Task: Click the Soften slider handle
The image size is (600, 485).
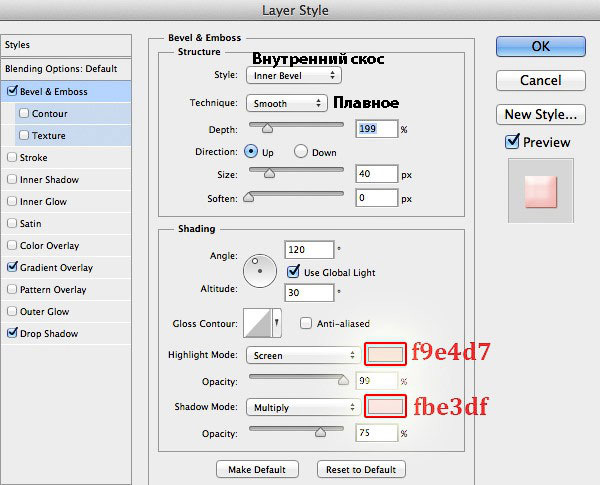Action: point(249,197)
